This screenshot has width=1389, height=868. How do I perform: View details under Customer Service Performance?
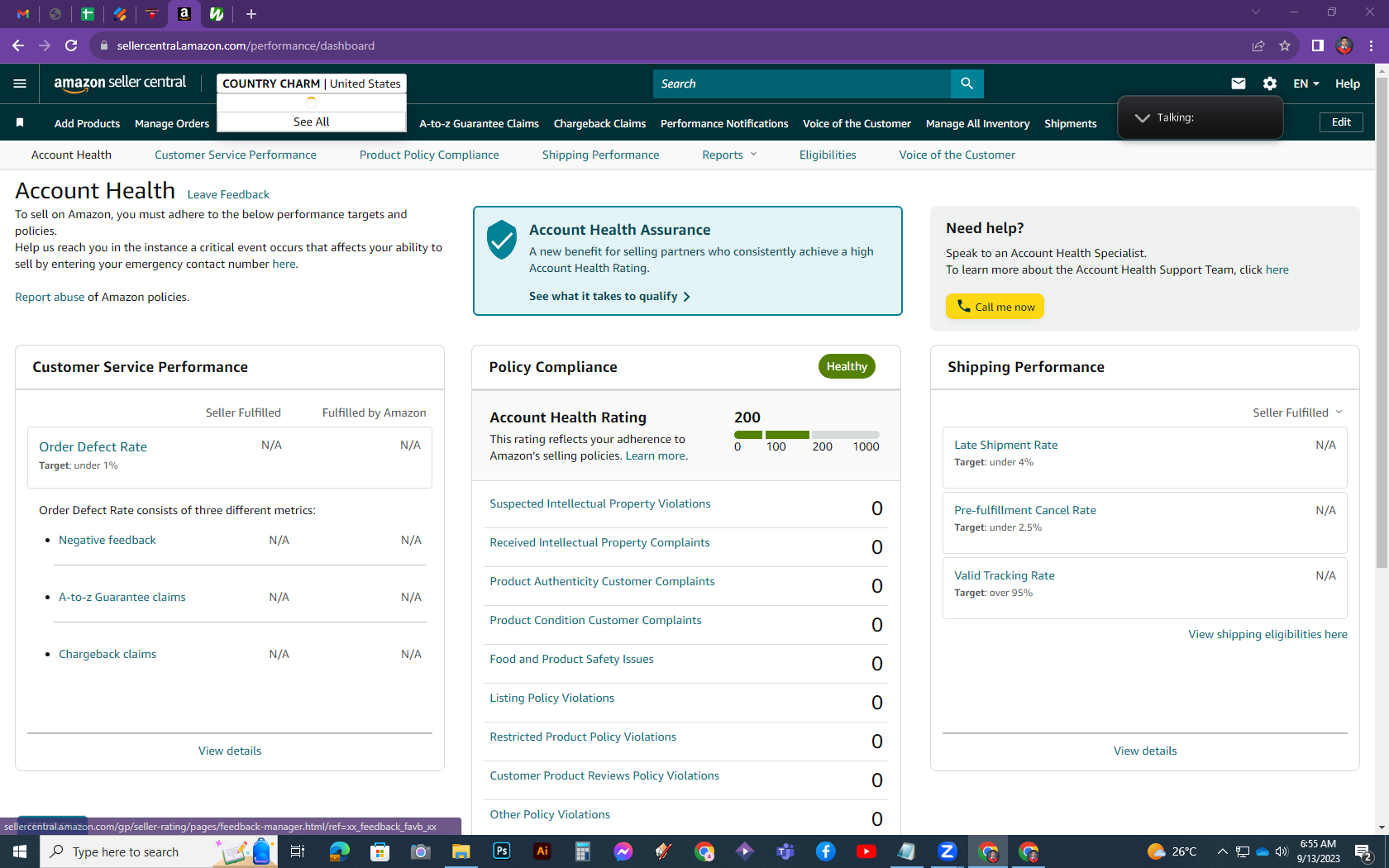230,751
